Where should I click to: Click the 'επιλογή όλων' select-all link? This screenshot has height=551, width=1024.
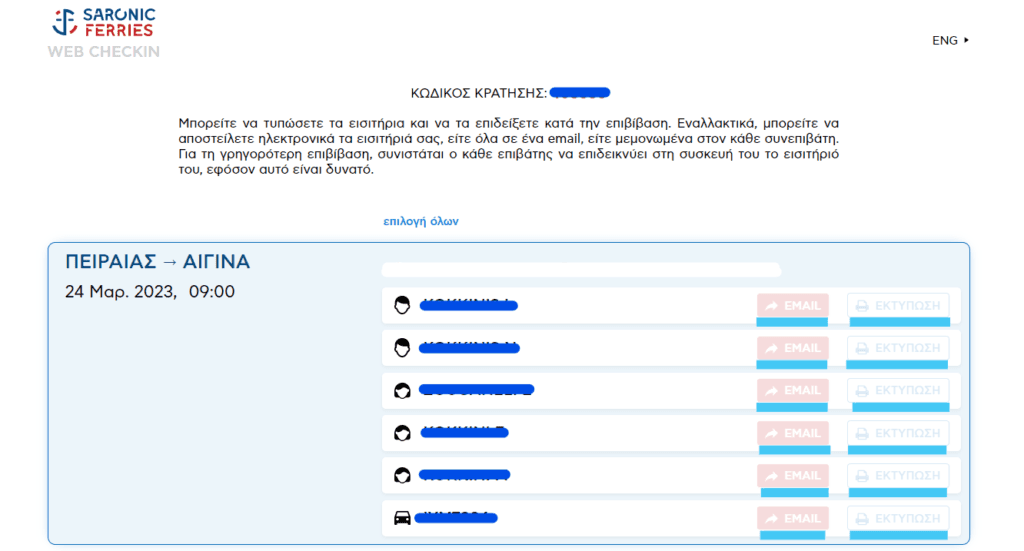(421, 221)
